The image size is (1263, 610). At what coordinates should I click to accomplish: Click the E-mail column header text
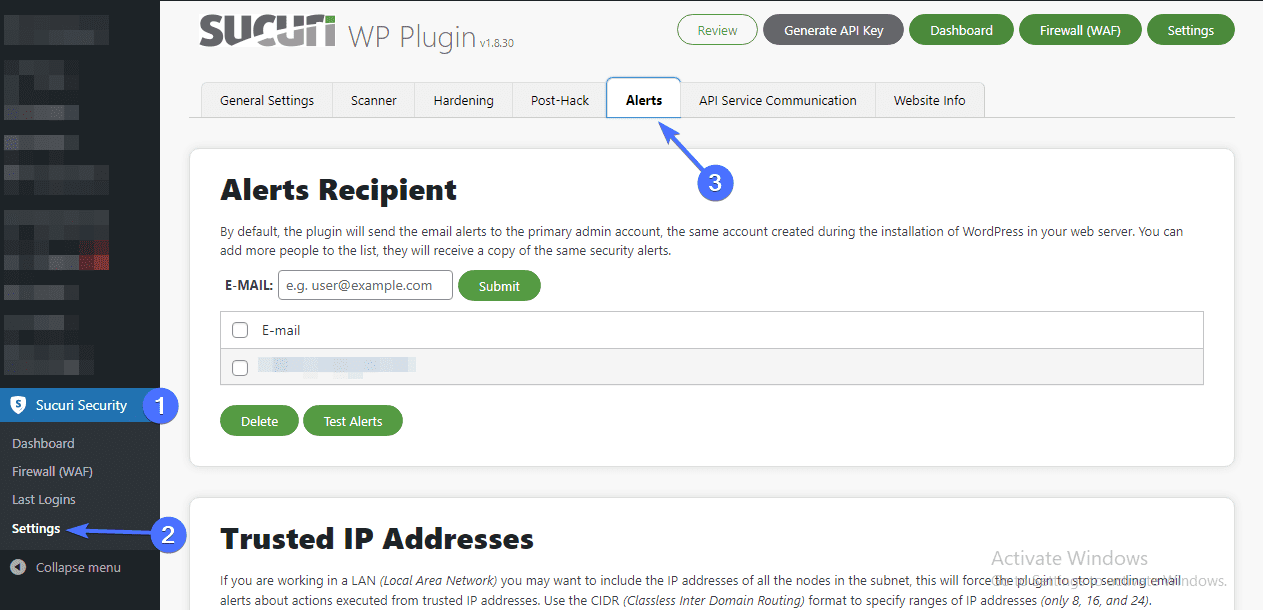pos(281,330)
